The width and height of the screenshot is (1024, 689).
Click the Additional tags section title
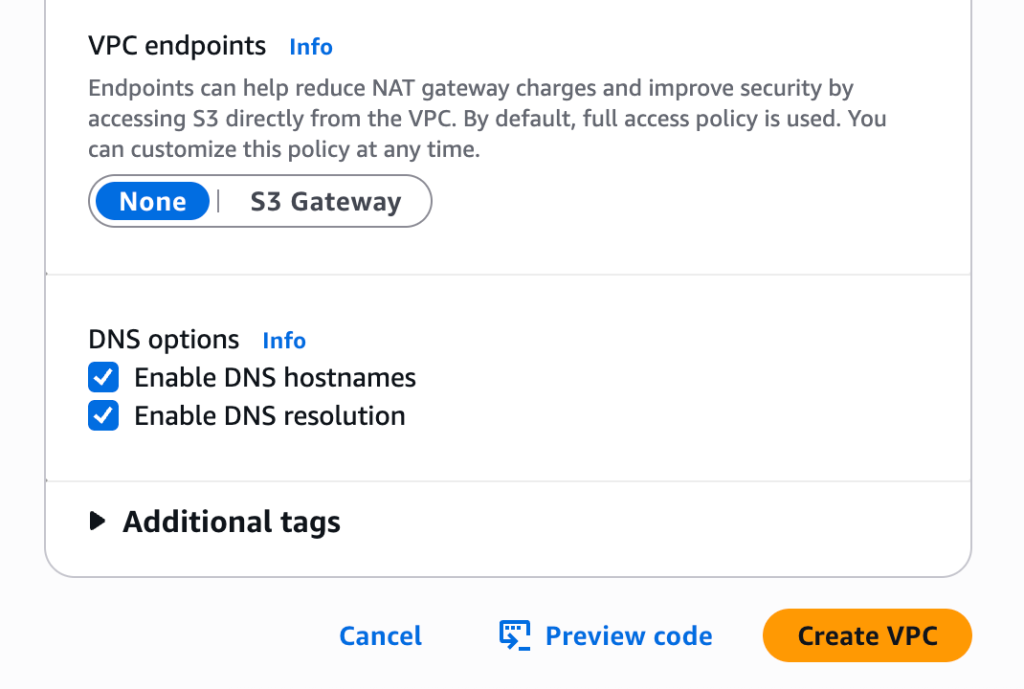(231, 522)
